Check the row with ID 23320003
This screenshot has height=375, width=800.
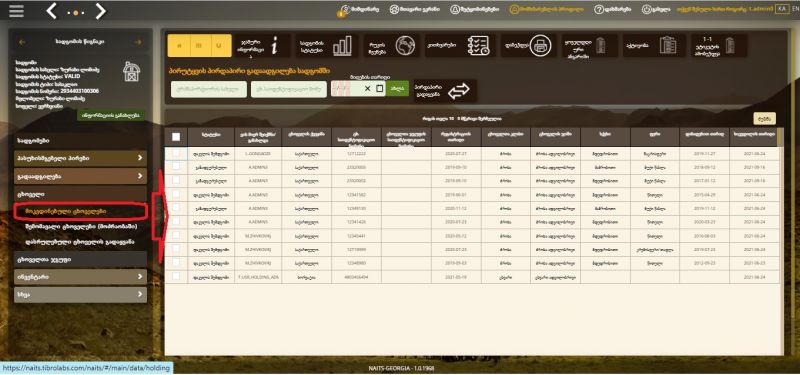(x=176, y=166)
